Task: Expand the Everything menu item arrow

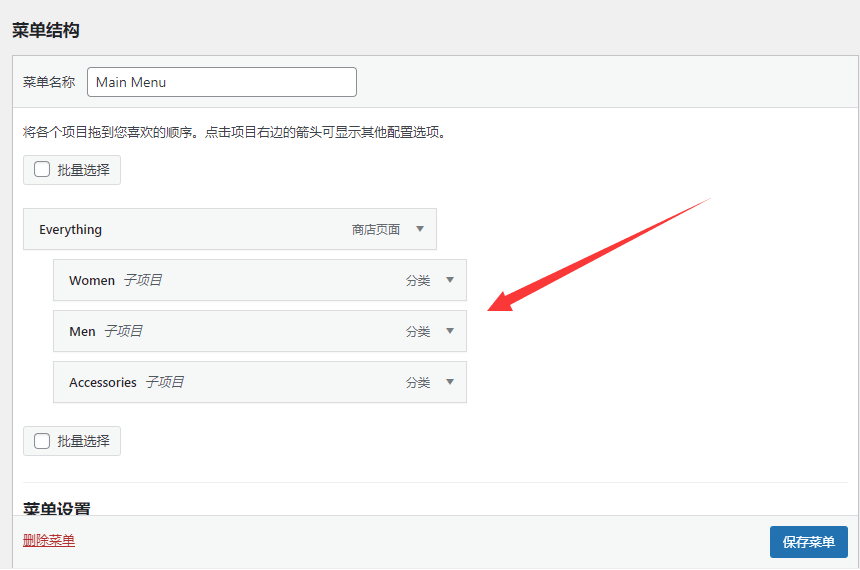Action: click(x=420, y=229)
